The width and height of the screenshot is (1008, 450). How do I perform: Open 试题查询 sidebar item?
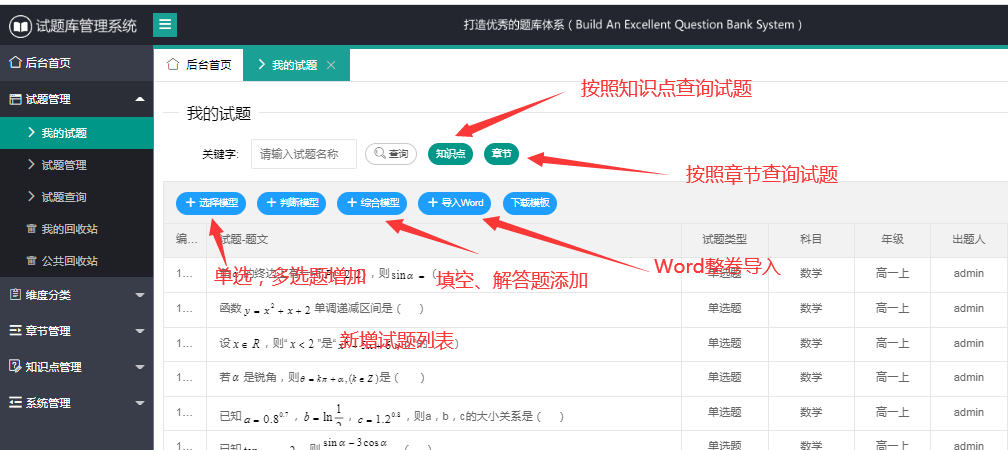point(64,197)
